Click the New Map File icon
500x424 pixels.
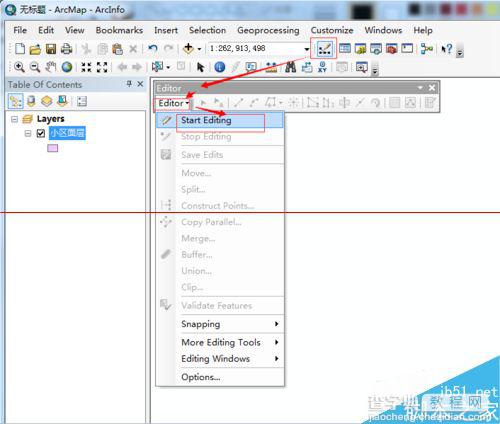pyautogui.click(x=20, y=49)
